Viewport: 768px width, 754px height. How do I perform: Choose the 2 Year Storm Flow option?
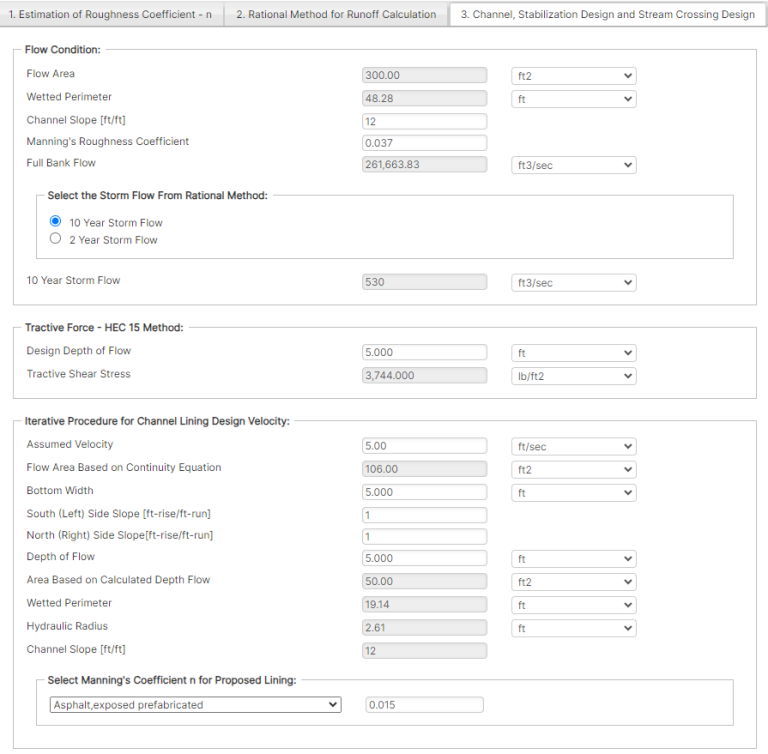(55, 239)
